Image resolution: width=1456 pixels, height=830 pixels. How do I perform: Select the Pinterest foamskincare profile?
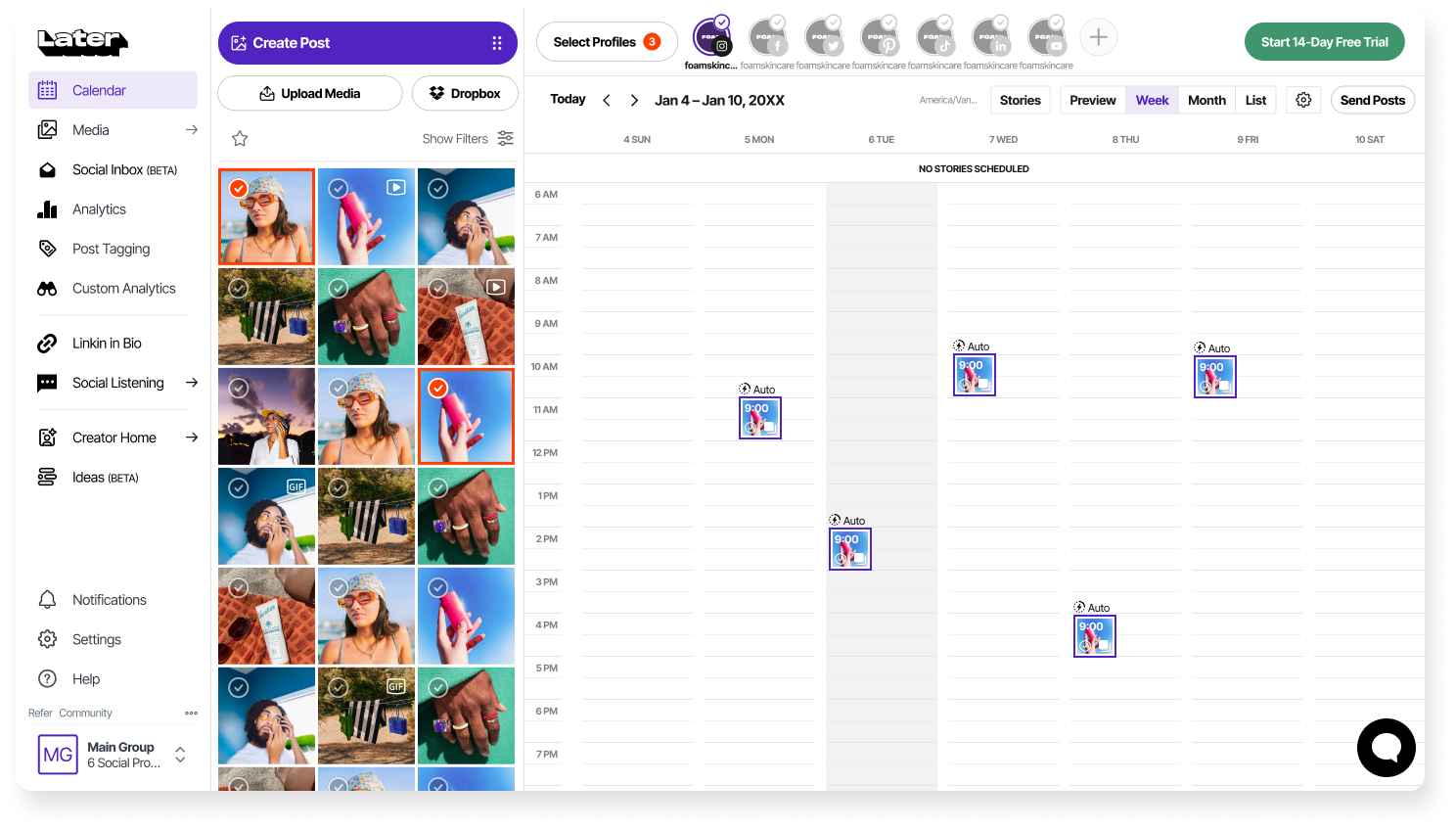[879, 37]
